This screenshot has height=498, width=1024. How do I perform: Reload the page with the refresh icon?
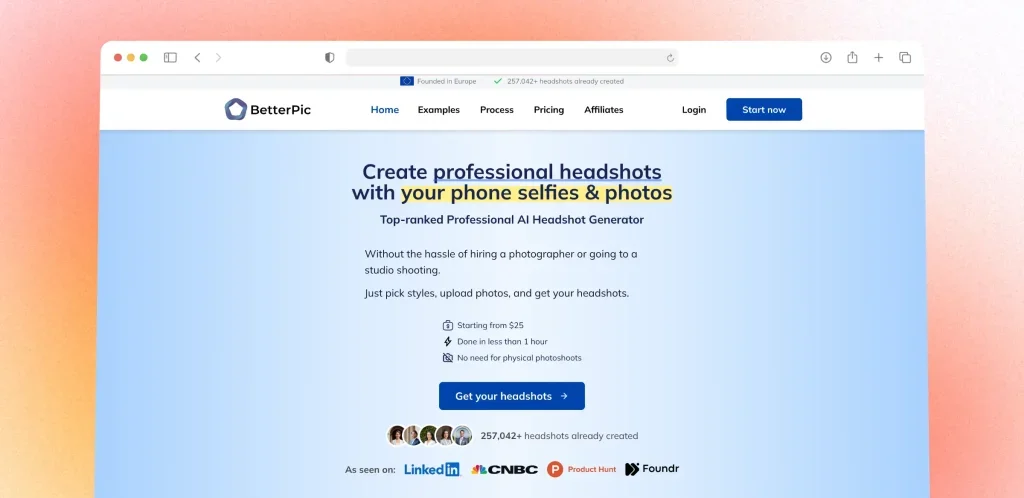(670, 58)
